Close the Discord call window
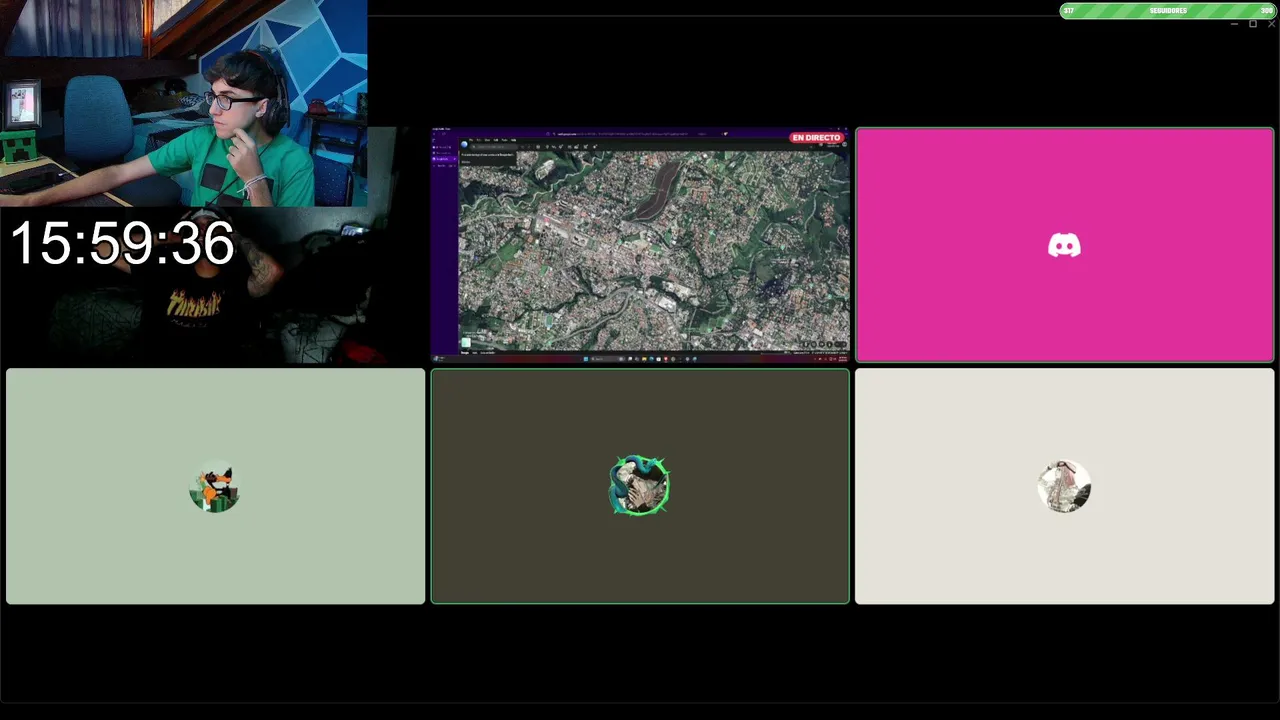Screen dimensions: 1280x720 [x=1271, y=24]
